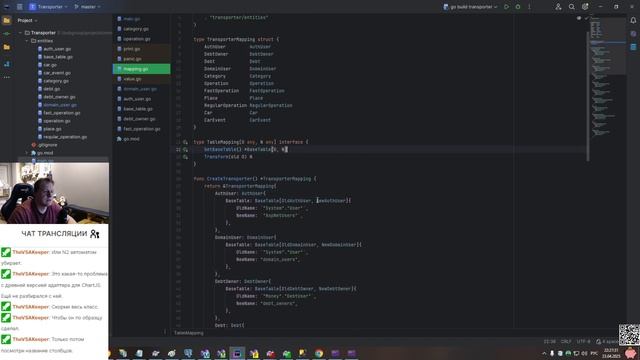The height and width of the screenshot is (360, 640).
Task: Select go.mod in the file switcher
Action: click(142, 139)
